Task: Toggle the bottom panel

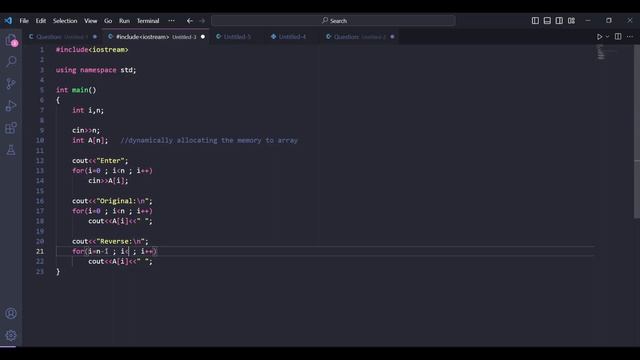Action: pos(547,20)
